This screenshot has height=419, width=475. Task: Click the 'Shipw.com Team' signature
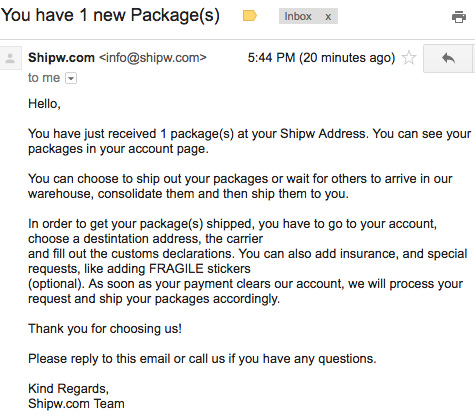pos(76,404)
